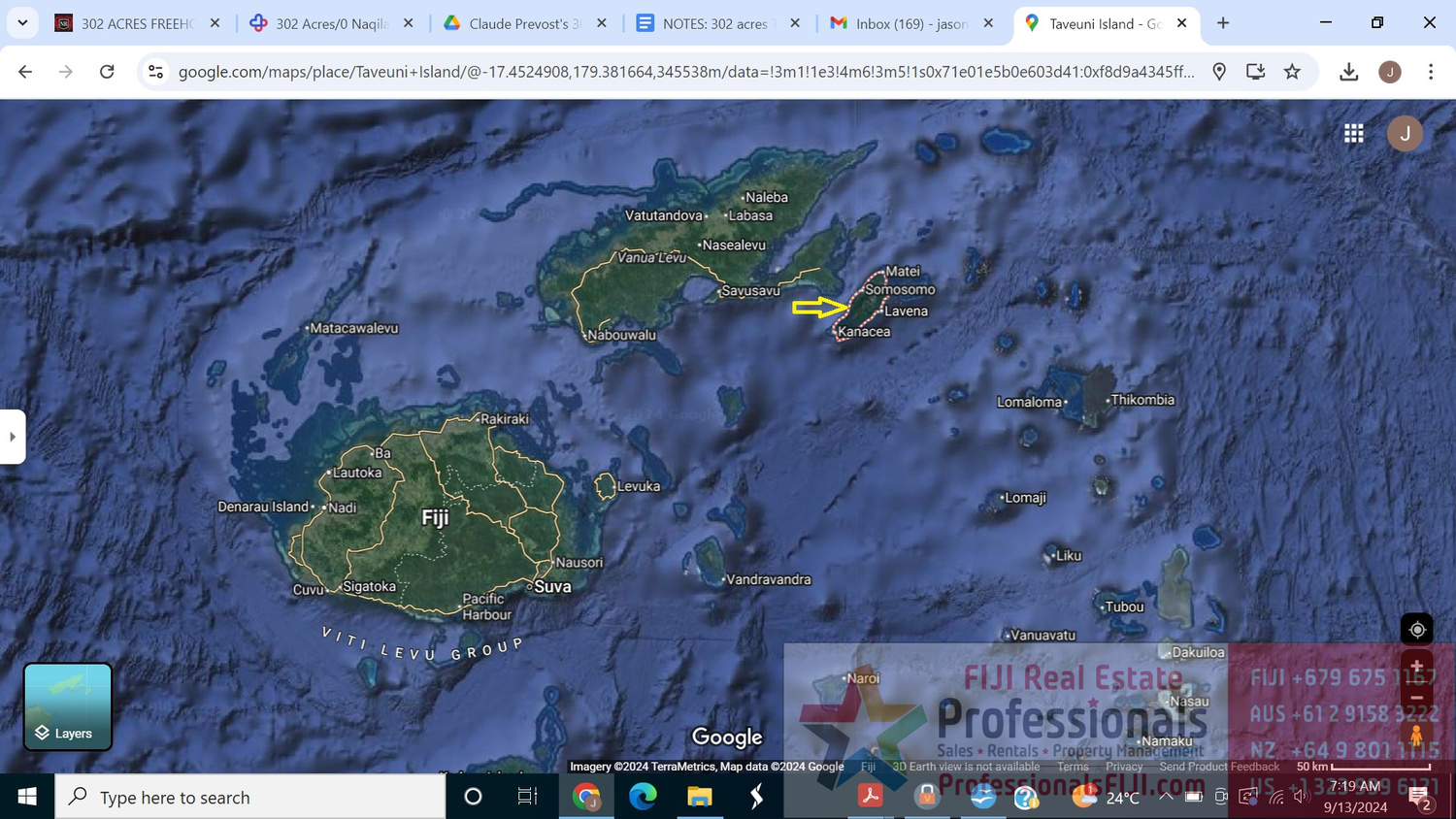Click the location permission pin icon
The width and height of the screenshot is (1456, 819).
pyautogui.click(x=1219, y=72)
